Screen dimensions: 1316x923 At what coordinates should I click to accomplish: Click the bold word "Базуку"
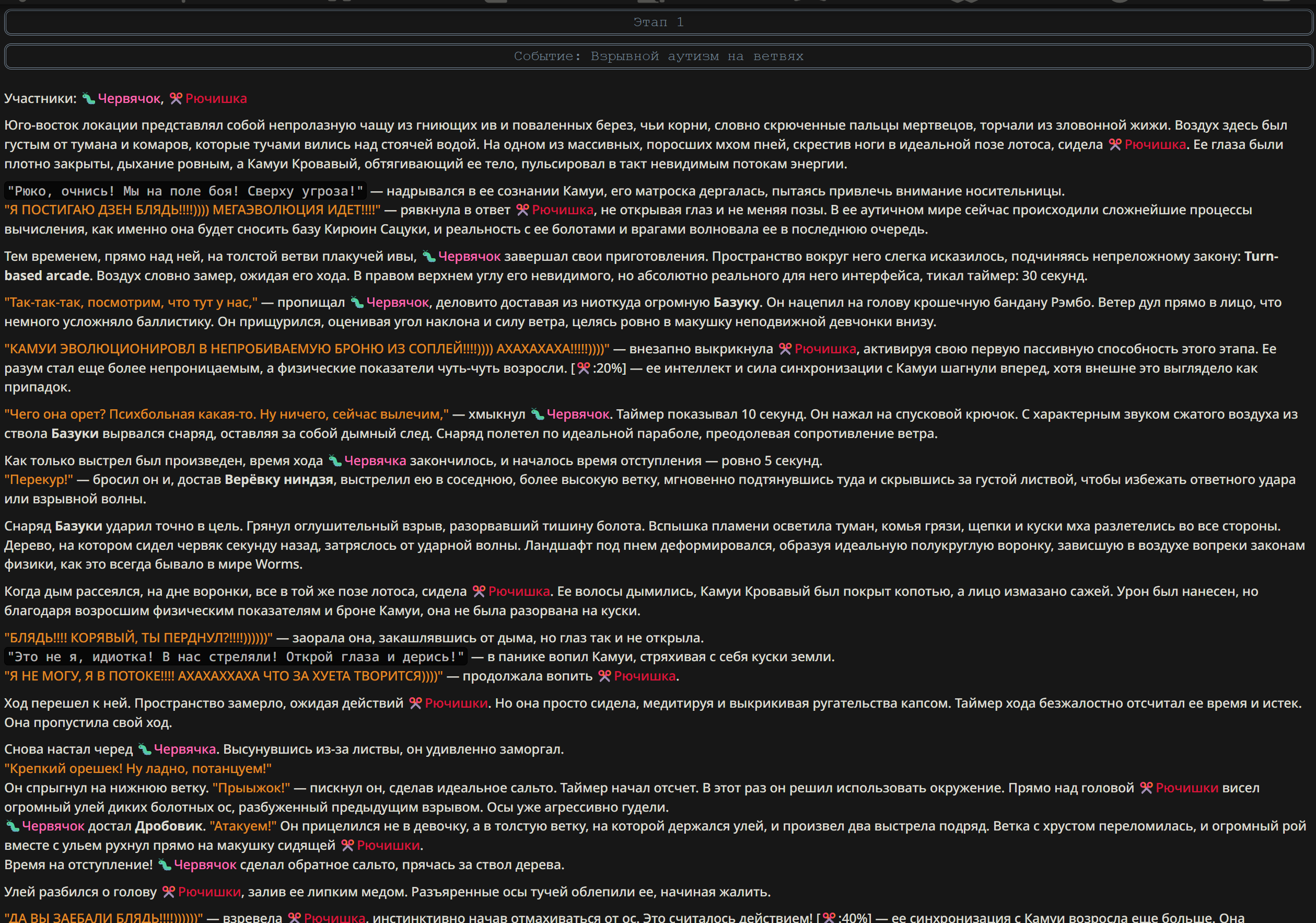click(736, 302)
